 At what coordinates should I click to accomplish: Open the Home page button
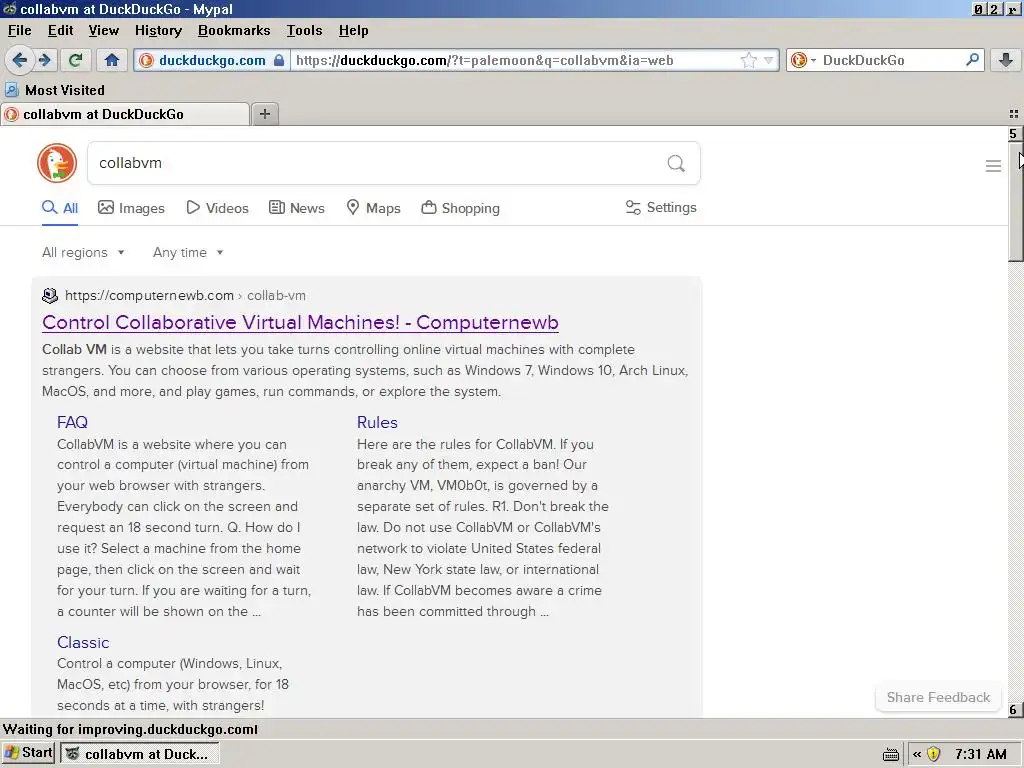point(112,60)
